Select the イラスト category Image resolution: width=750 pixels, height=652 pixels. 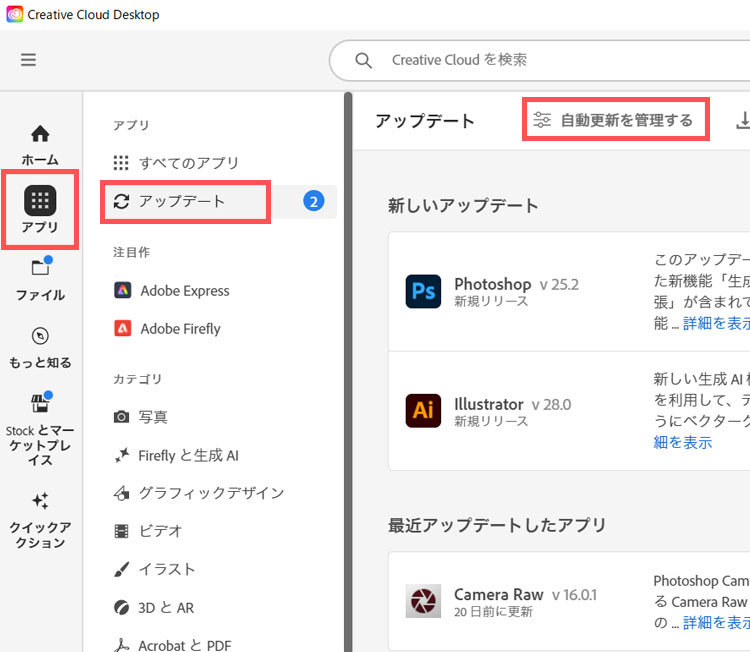(x=154, y=569)
